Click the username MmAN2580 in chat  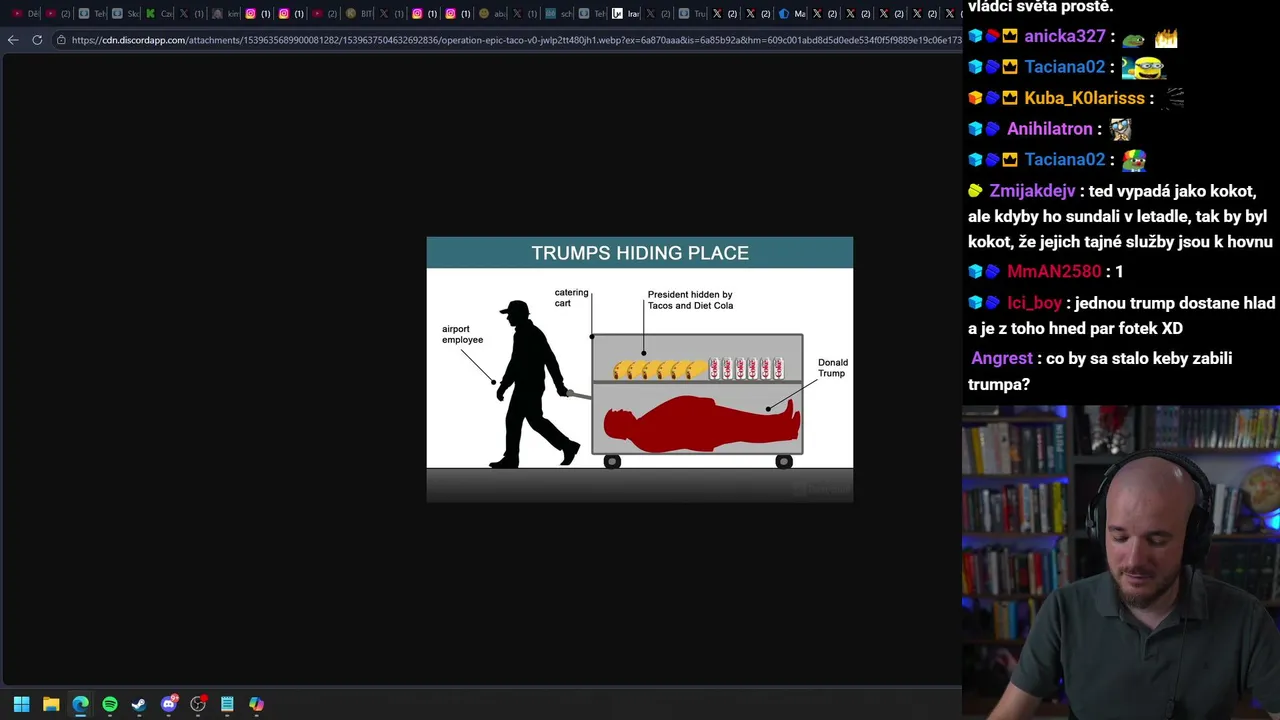pos(1054,272)
